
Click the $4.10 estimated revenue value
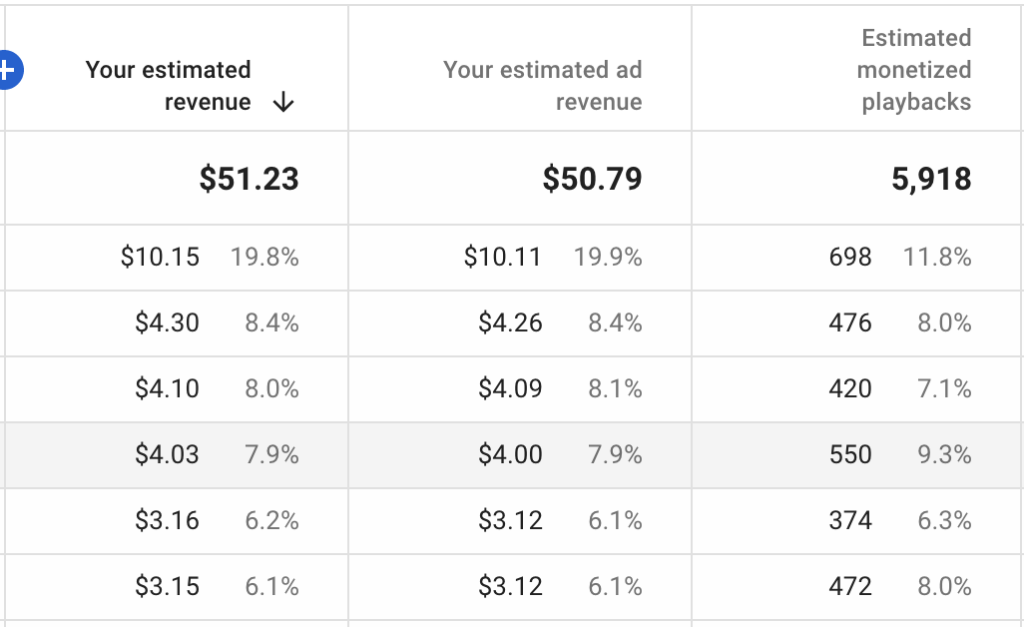[x=167, y=389]
